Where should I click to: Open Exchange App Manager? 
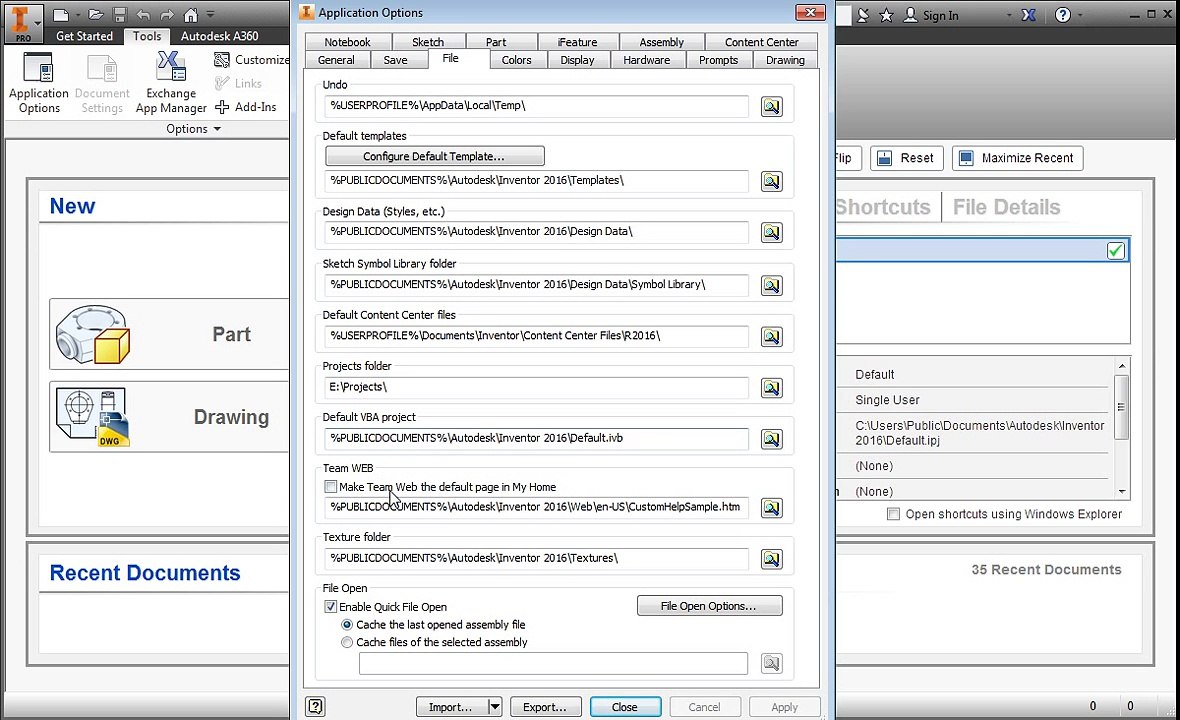click(171, 83)
